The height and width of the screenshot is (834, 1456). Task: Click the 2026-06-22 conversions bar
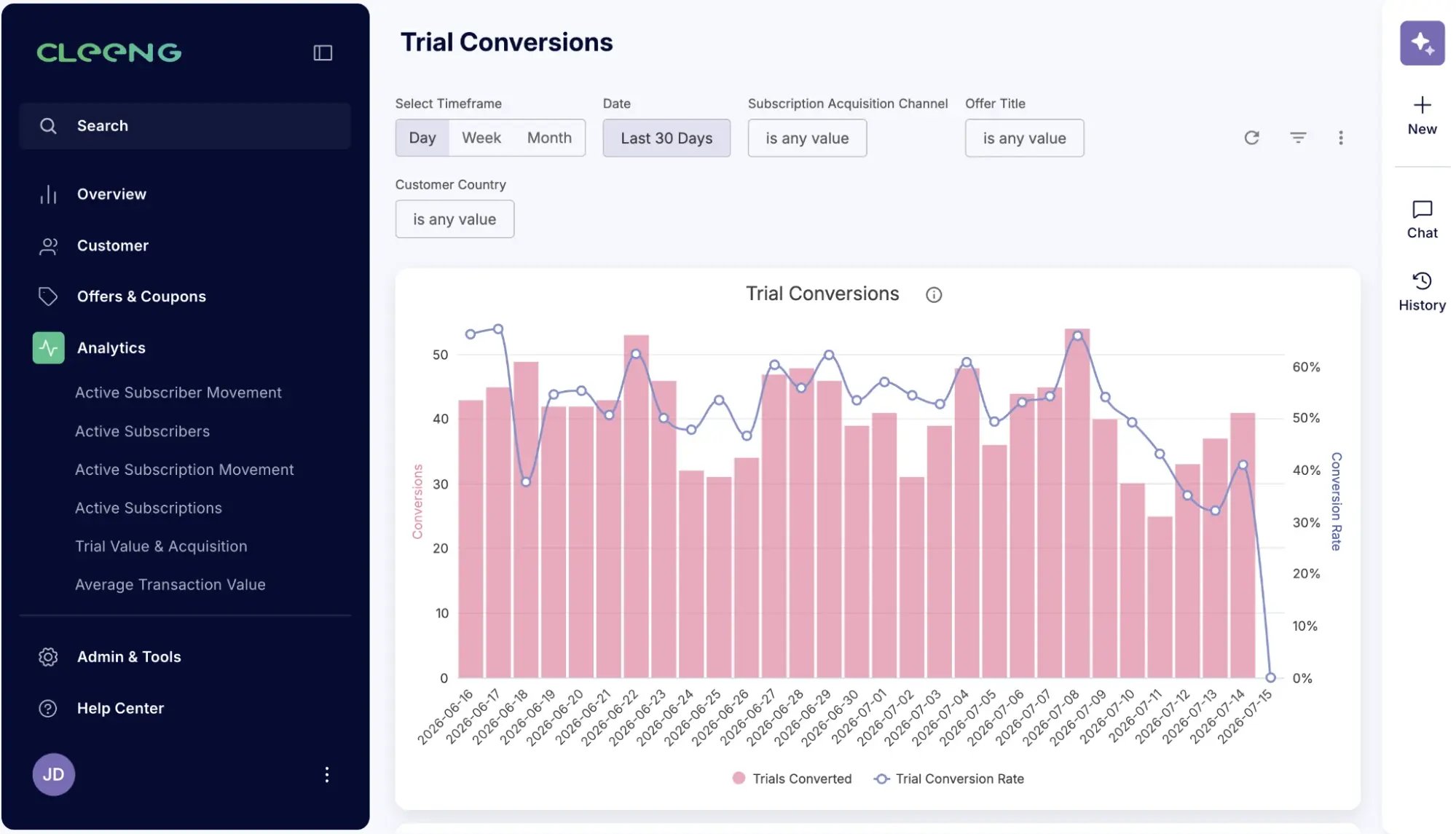click(636, 506)
